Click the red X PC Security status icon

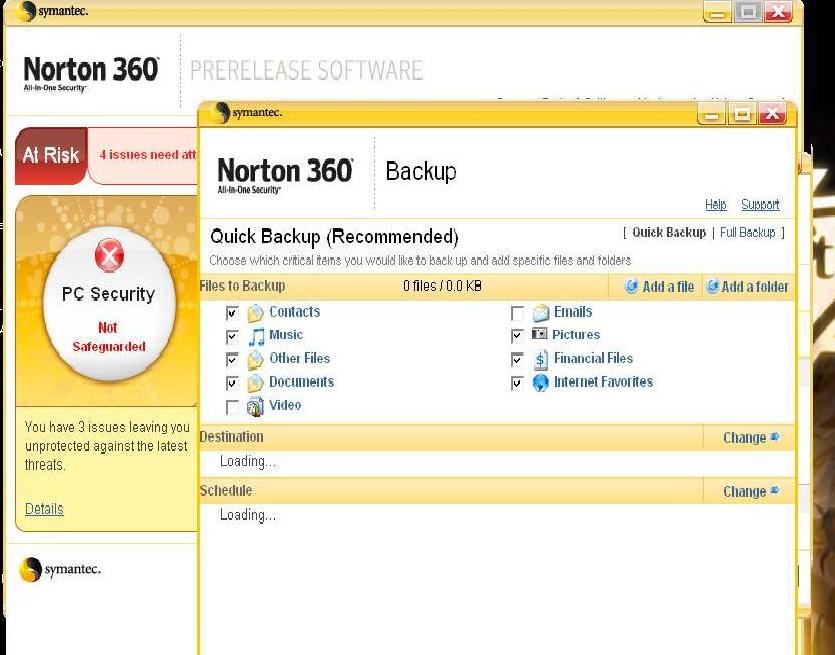point(109,255)
